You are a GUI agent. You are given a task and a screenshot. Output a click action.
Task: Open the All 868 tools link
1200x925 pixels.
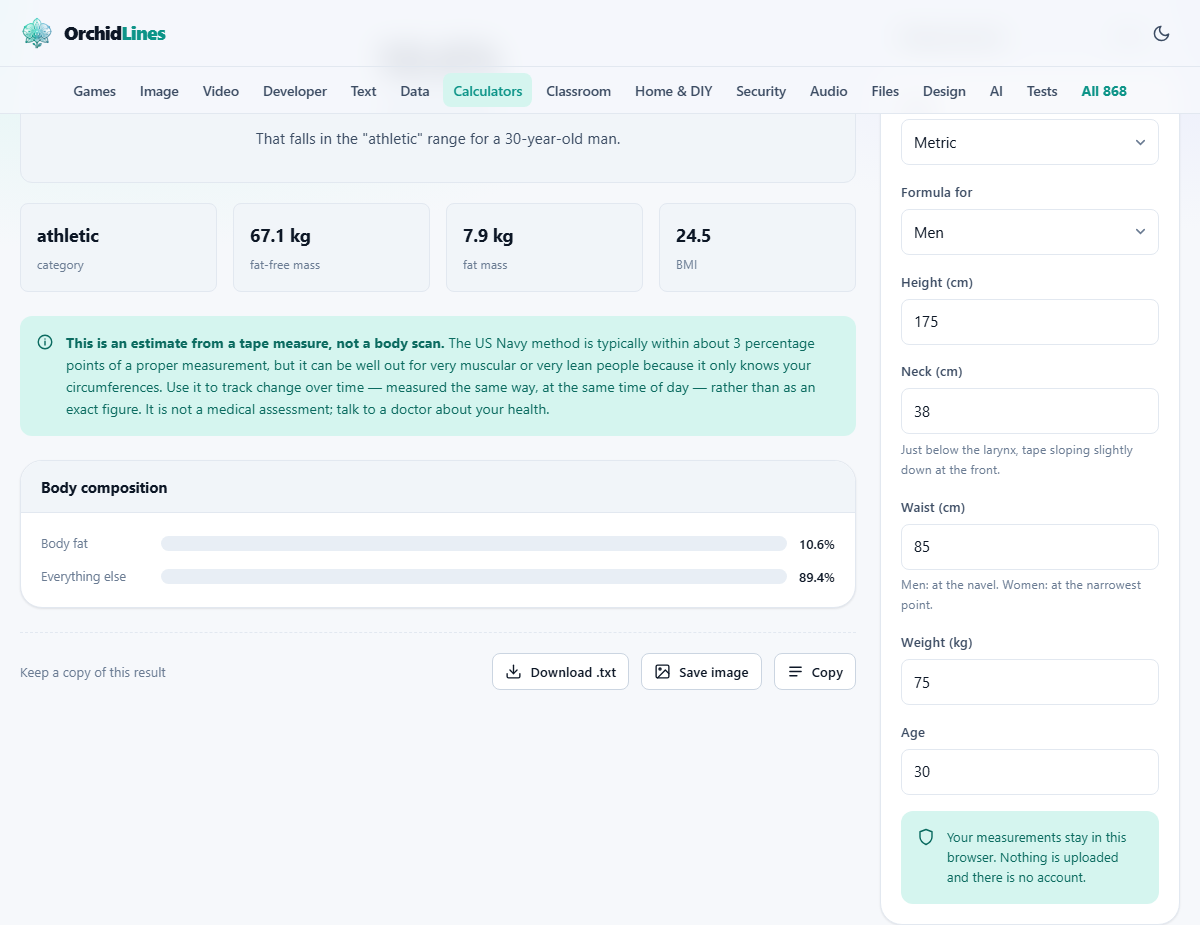point(1104,91)
